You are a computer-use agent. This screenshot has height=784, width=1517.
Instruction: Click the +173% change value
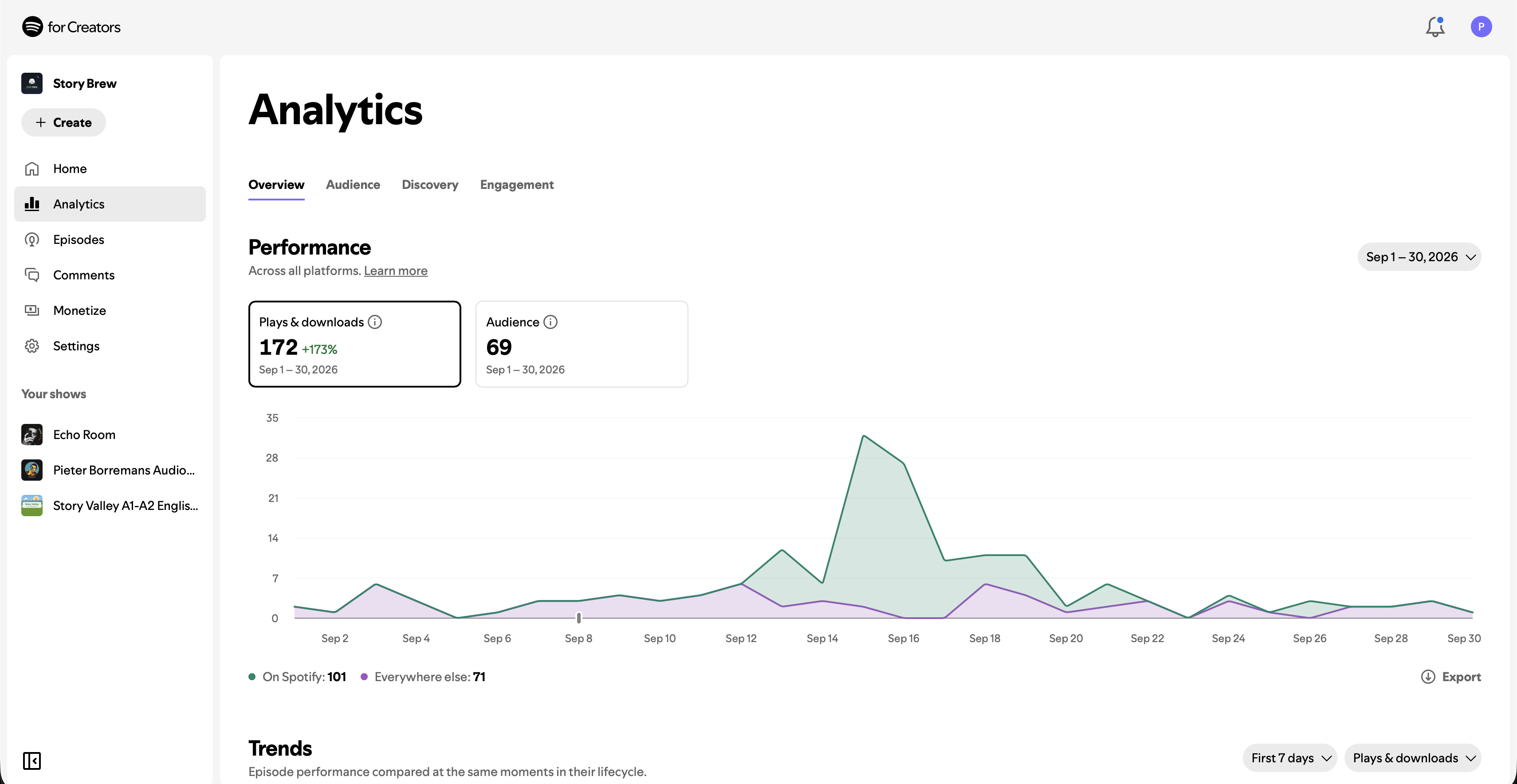(x=320, y=349)
